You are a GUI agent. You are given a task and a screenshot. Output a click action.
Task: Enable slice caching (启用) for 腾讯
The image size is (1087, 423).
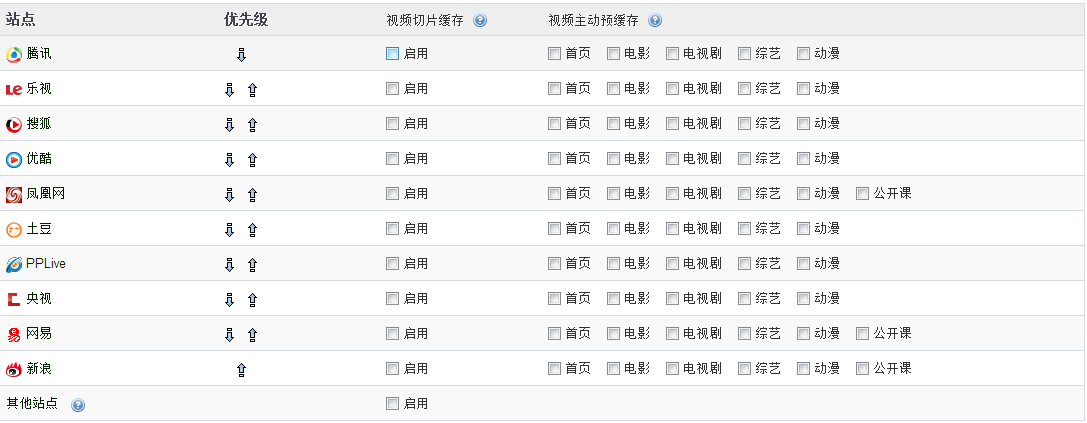point(392,54)
